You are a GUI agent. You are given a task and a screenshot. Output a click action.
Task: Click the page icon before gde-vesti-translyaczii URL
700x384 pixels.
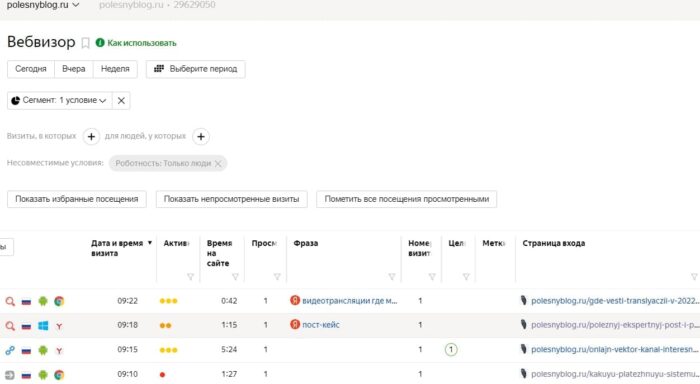(x=524, y=301)
